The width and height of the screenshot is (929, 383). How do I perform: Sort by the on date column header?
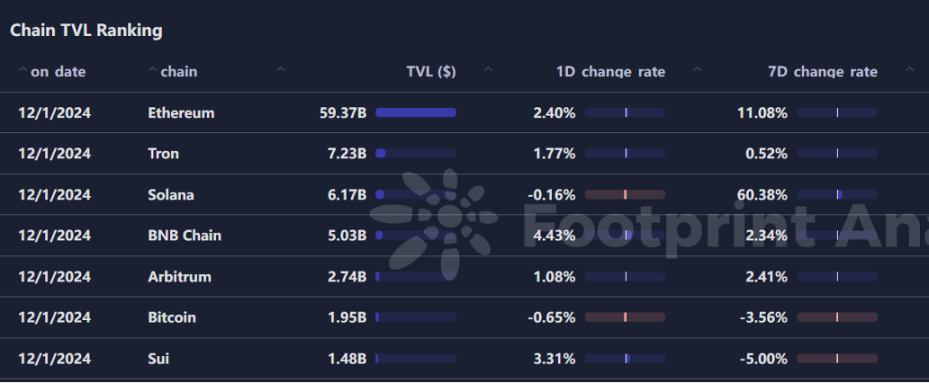click(x=58, y=72)
